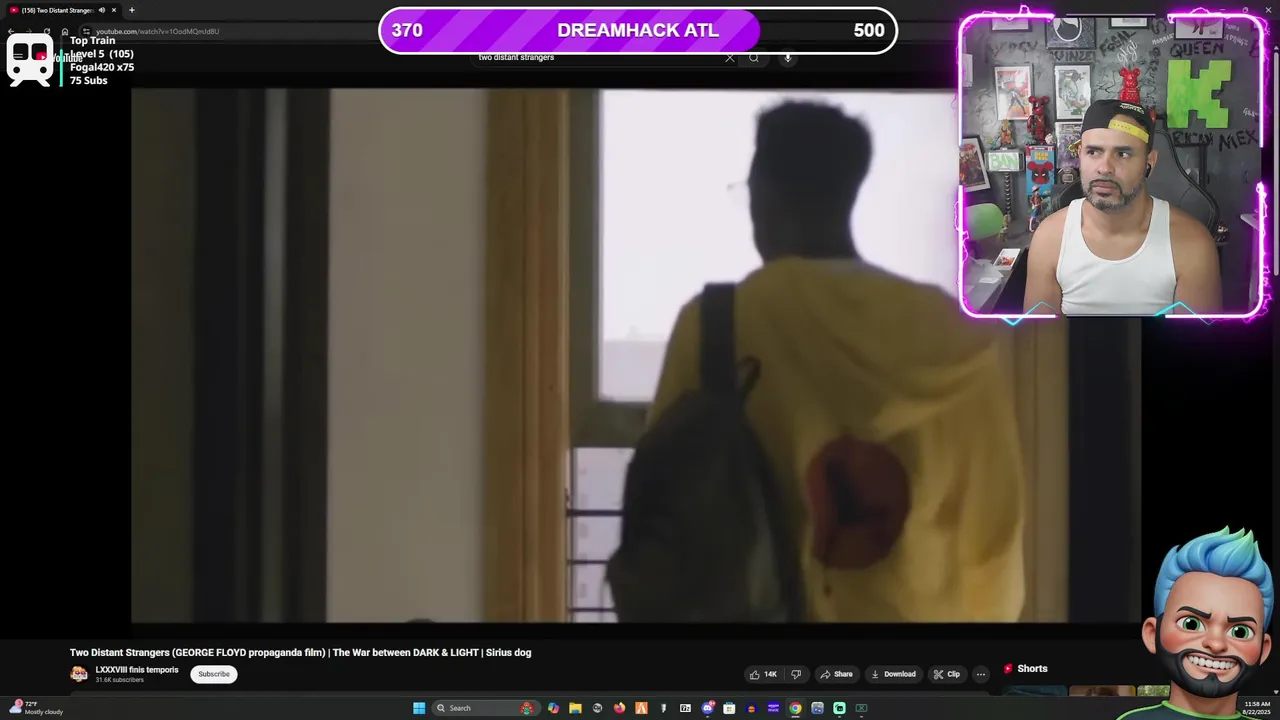Open Microsoft Store from the taskbar
This screenshot has height=720, width=1280.
729,708
